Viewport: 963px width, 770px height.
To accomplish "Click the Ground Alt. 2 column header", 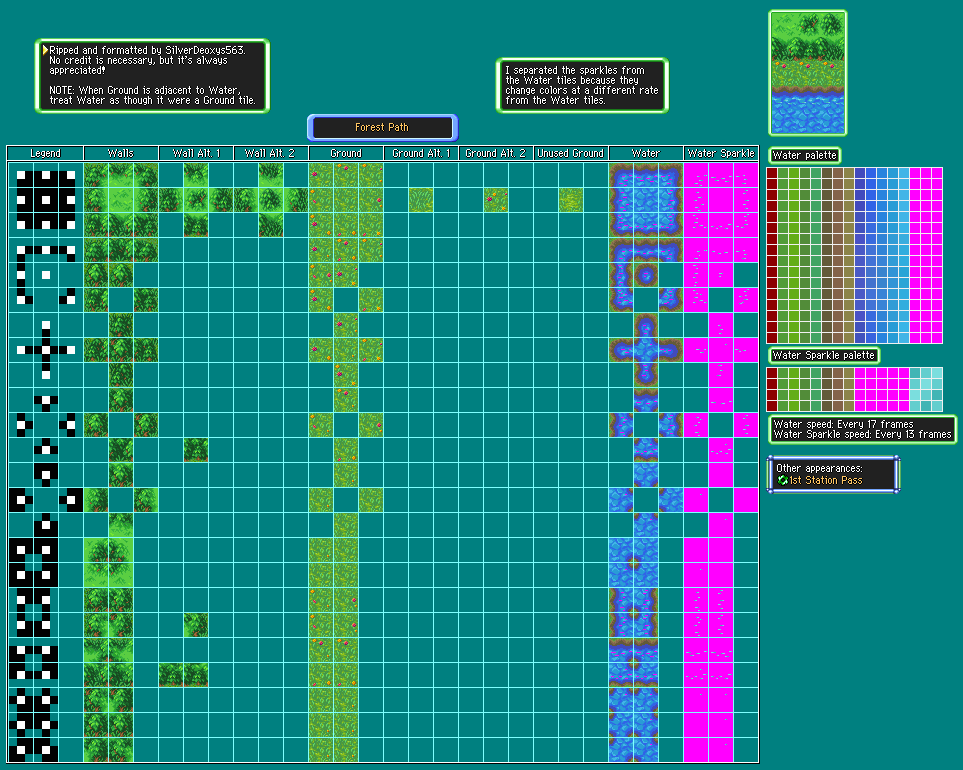I will coord(496,153).
